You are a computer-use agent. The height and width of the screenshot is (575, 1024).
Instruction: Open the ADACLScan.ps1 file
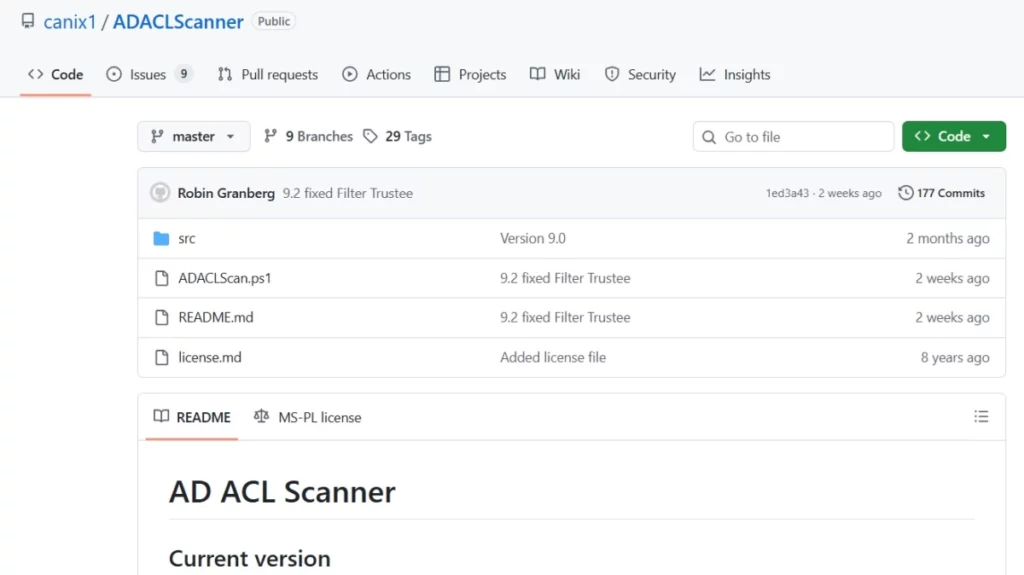tap(225, 278)
